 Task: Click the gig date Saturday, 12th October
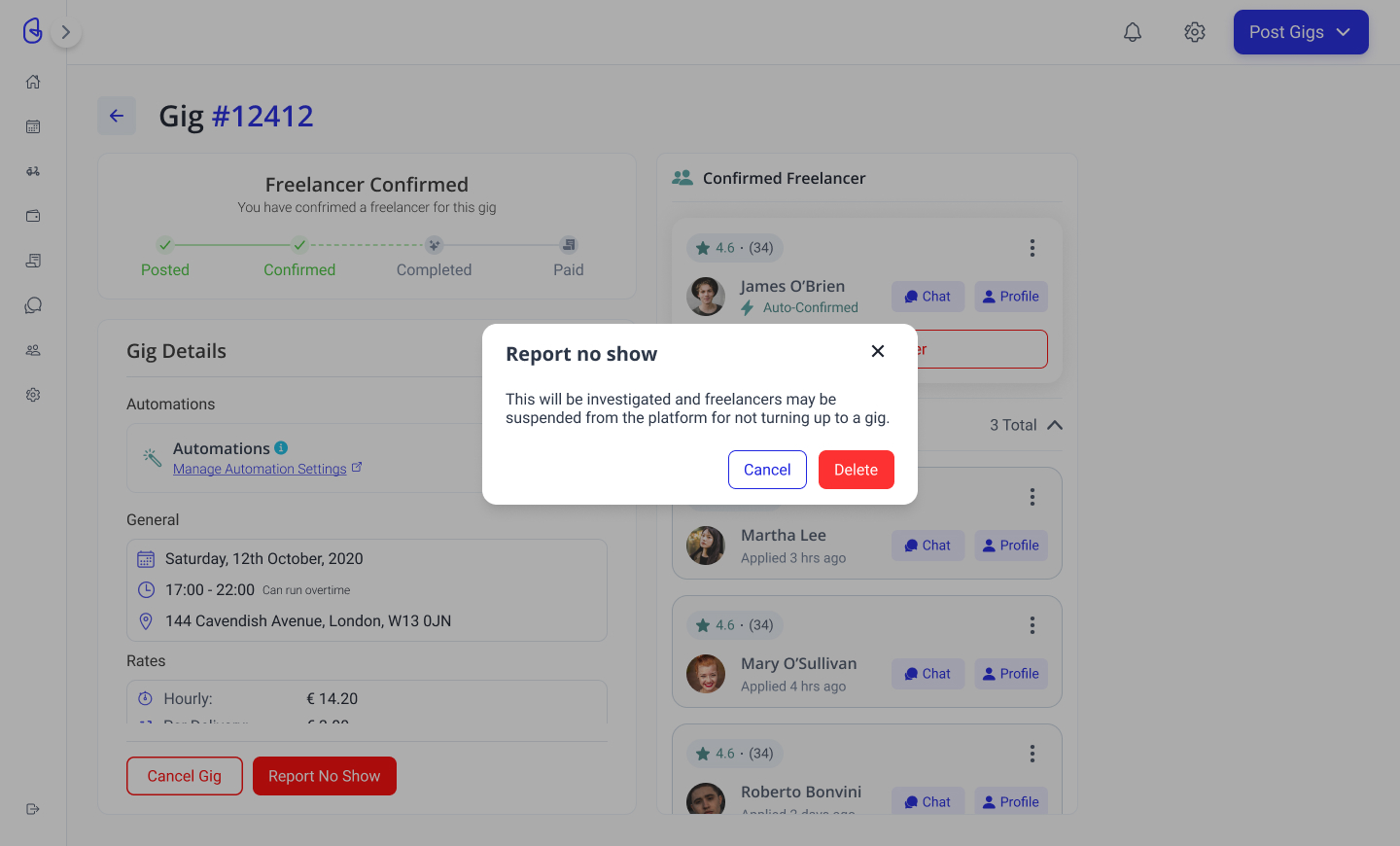click(263, 559)
